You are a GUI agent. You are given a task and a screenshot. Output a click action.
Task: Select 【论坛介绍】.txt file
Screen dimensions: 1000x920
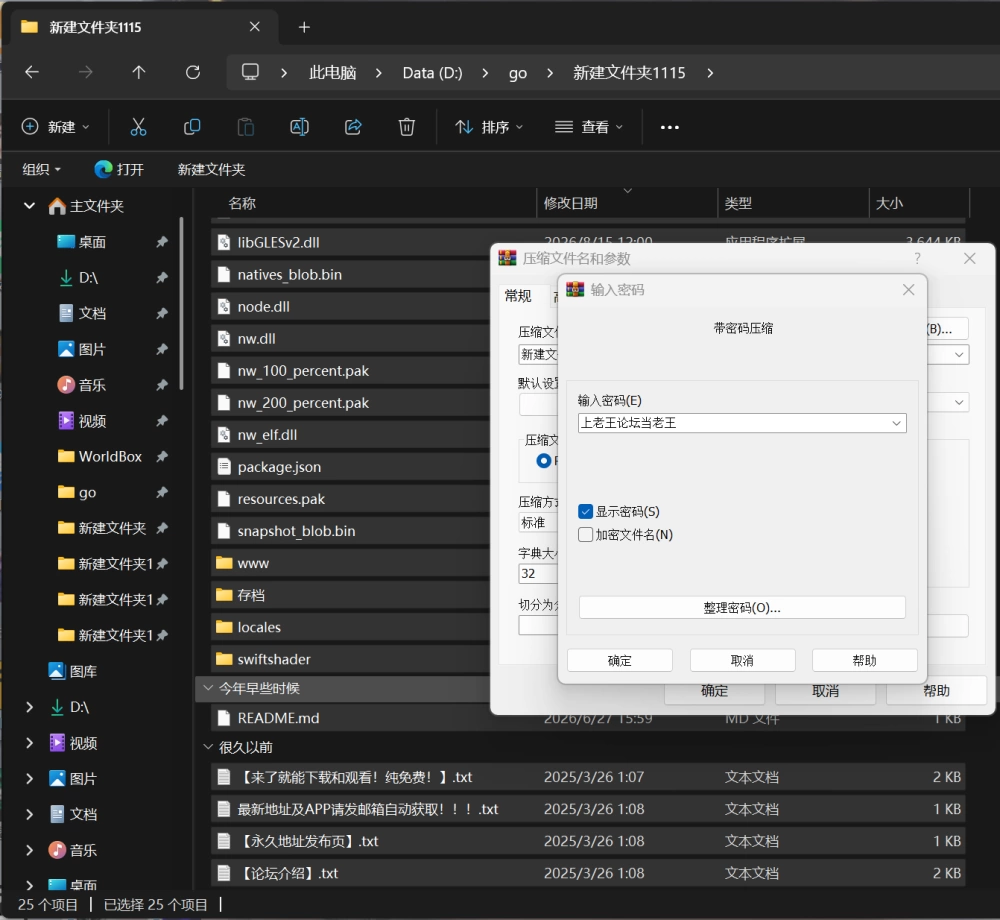(x=588, y=873)
